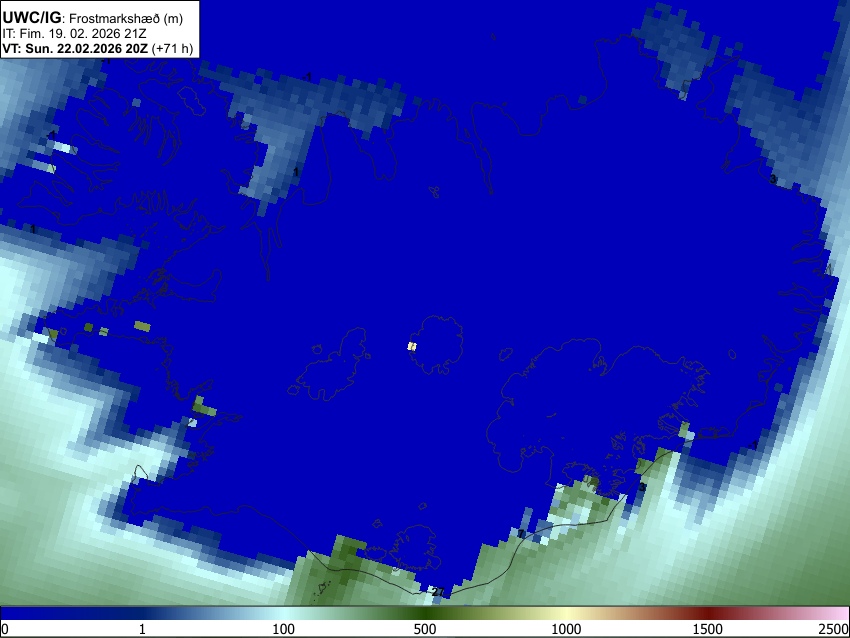Click the 100 label on the color scale
Viewport: 850px width, 638px height.
click(283, 629)
